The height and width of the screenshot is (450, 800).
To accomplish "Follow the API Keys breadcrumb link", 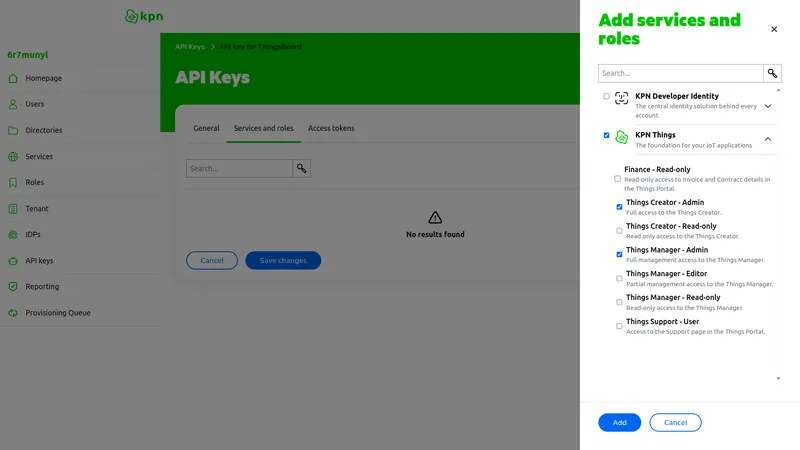I will (x=190, y=47).
